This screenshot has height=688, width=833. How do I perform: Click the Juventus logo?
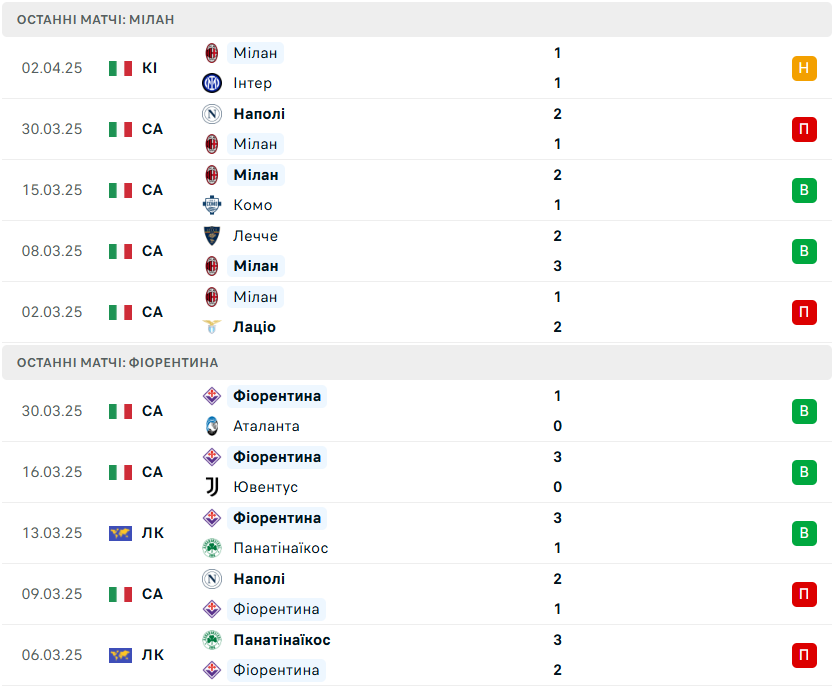click(212, 487)
